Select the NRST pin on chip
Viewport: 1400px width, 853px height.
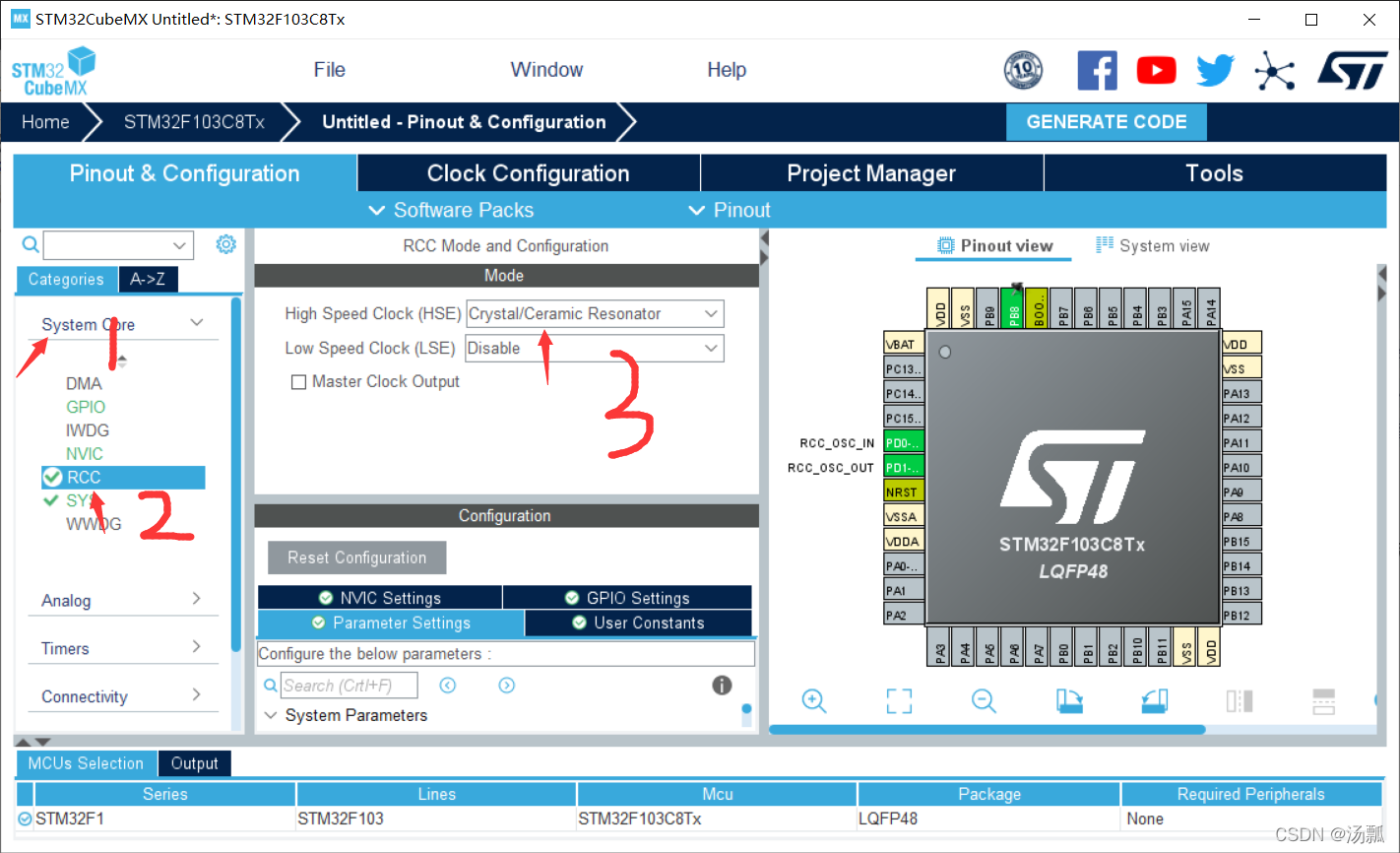[x=904, y=492]
